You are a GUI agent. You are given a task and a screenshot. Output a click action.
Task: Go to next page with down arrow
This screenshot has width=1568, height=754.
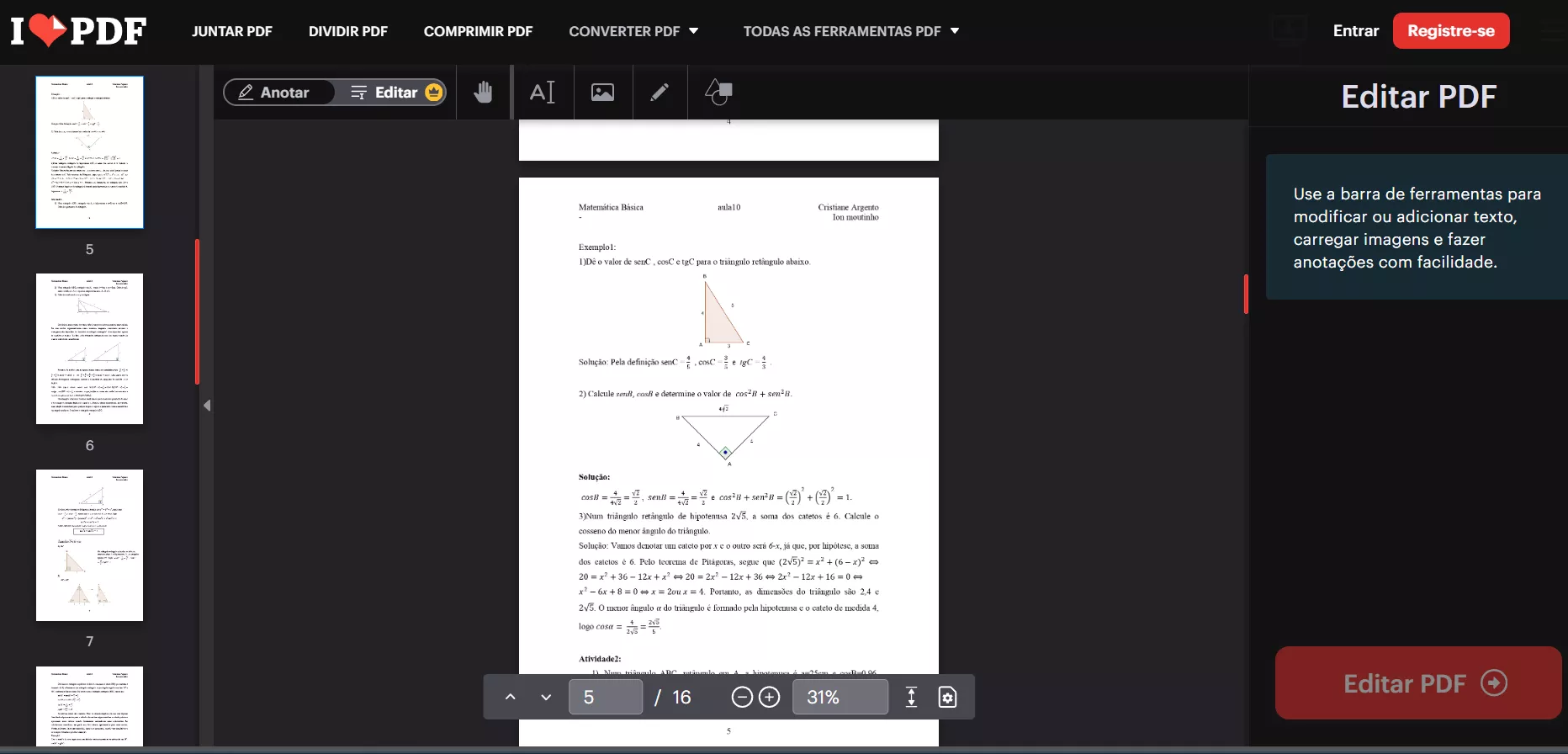pos(546,697)
